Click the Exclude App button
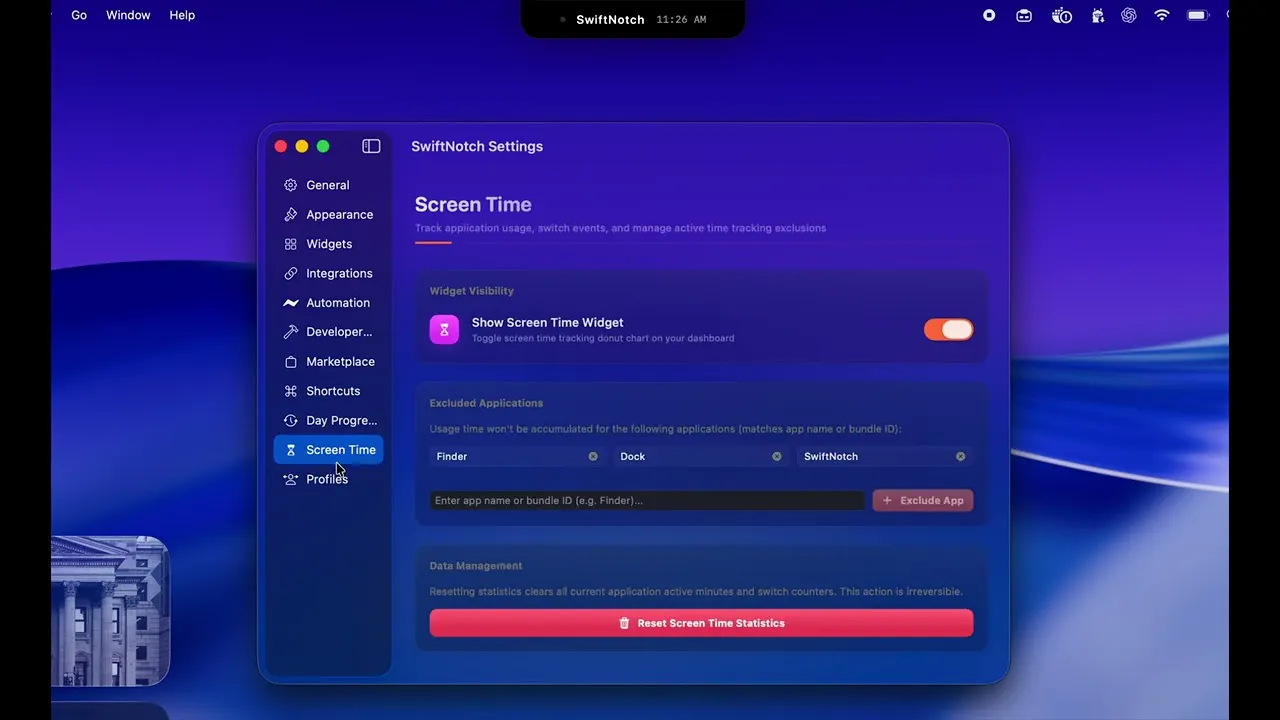1280x720 pixels. (x=923, y=500)
